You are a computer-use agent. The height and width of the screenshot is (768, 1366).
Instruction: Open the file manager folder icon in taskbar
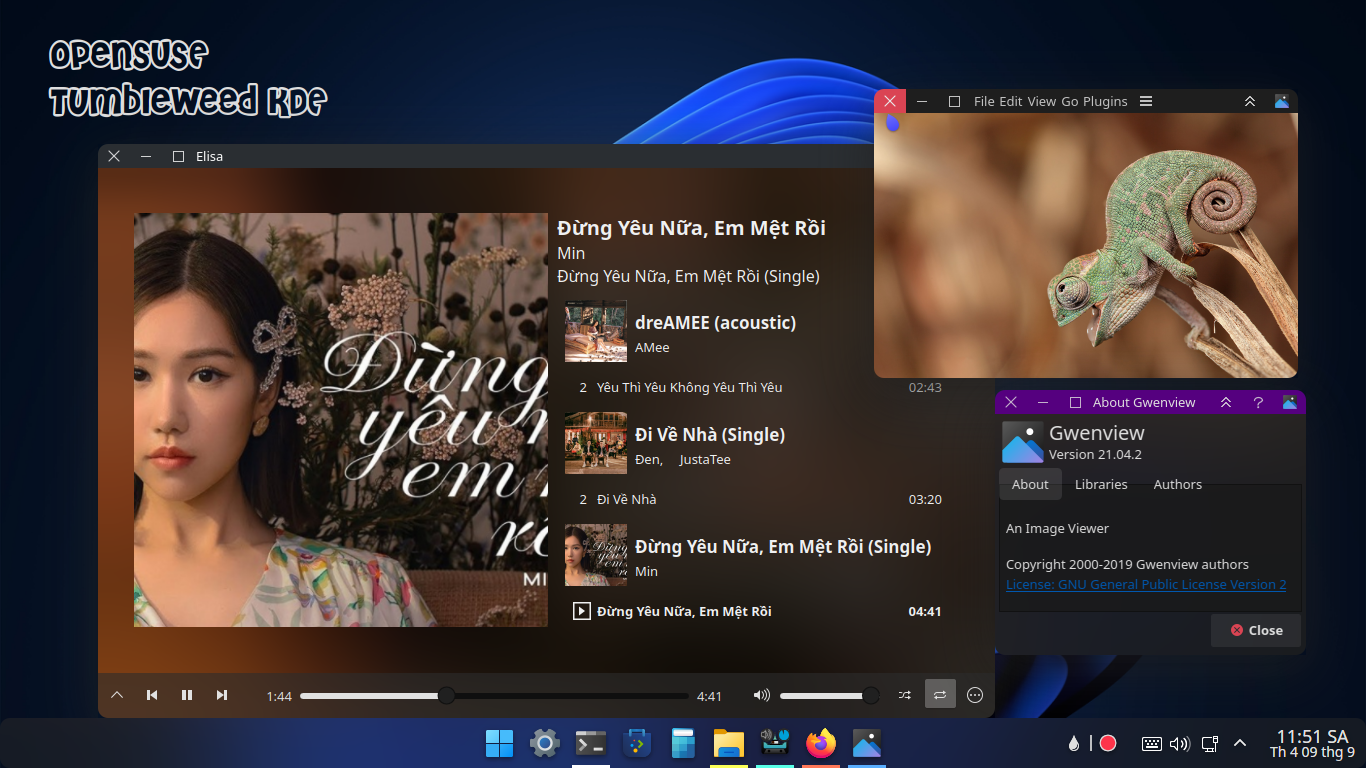(x=729, y=743)
